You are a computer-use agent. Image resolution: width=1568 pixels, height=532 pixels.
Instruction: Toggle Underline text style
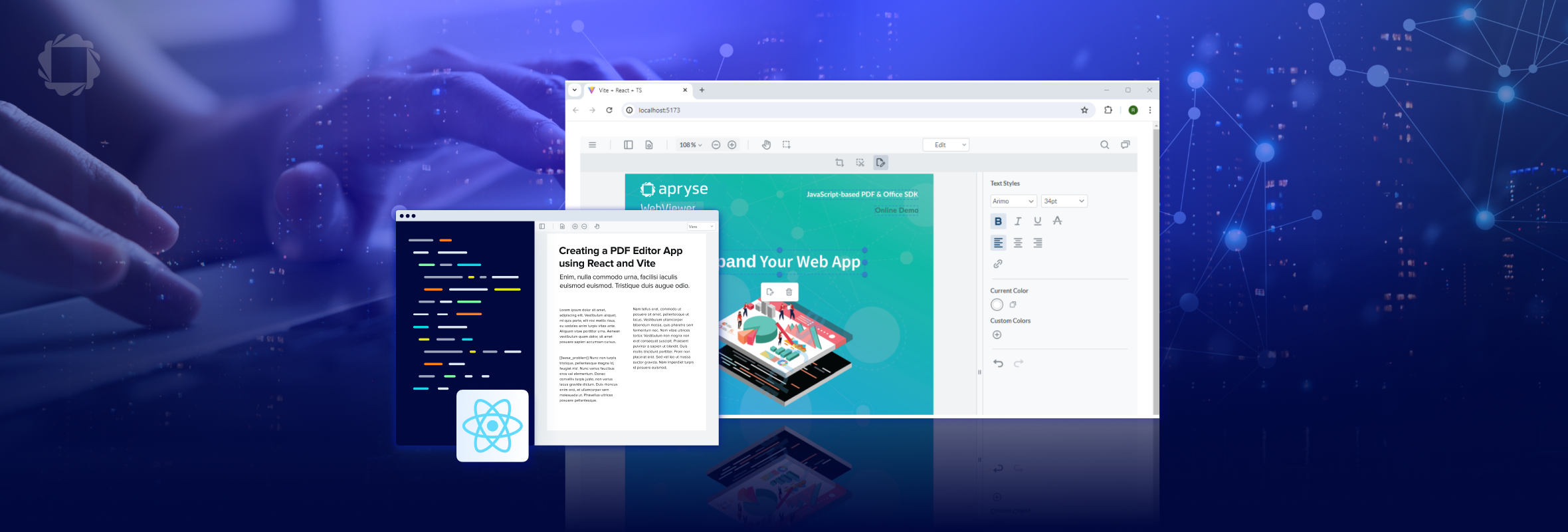click(1038, 221)
